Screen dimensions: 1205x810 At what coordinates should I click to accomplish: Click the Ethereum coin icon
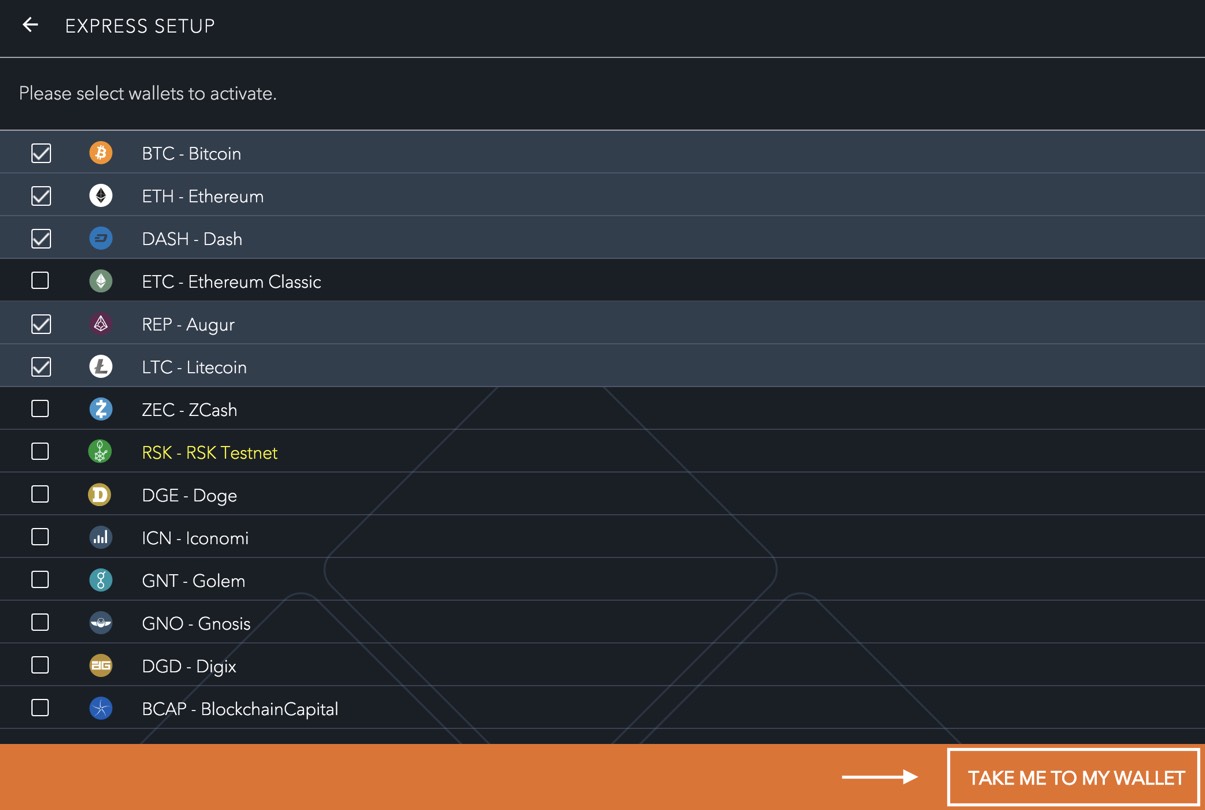pyautogui.click(x=101, y=196)
